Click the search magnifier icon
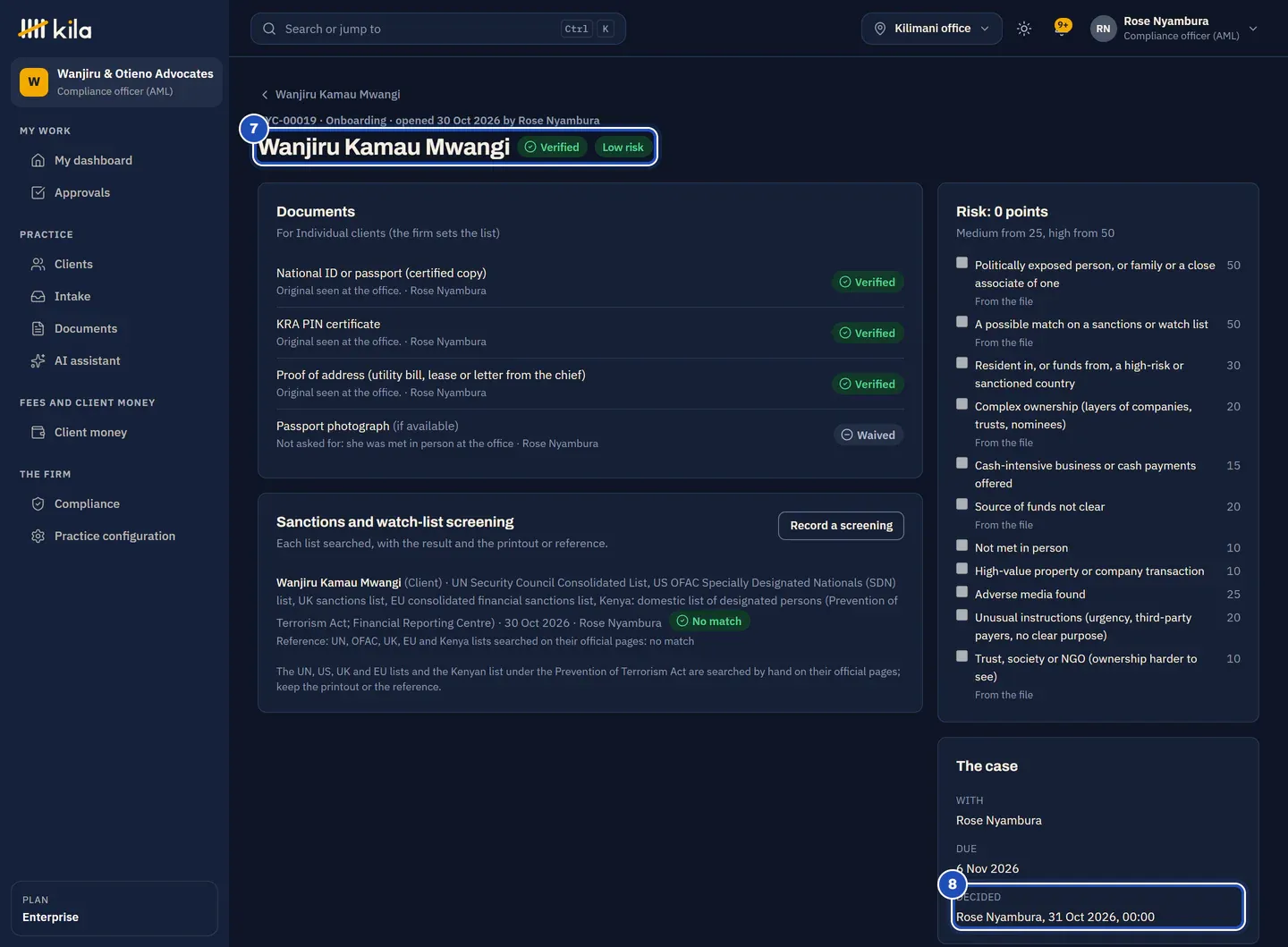Screen dimensions: 1288x947 point(269,29)
